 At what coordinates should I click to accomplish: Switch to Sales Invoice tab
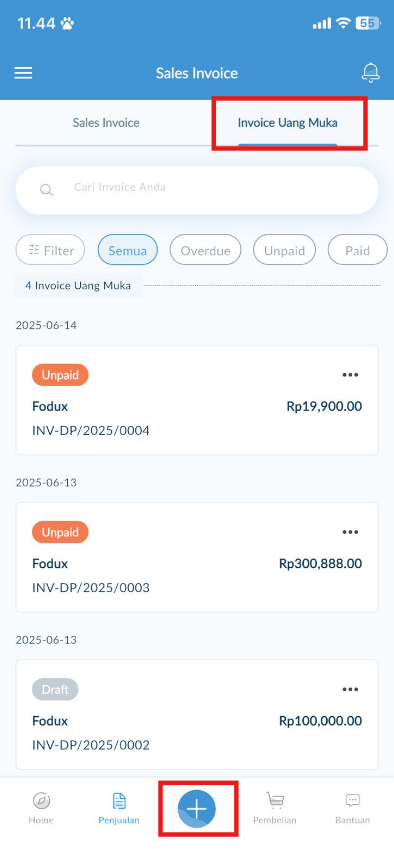[106, 123]
